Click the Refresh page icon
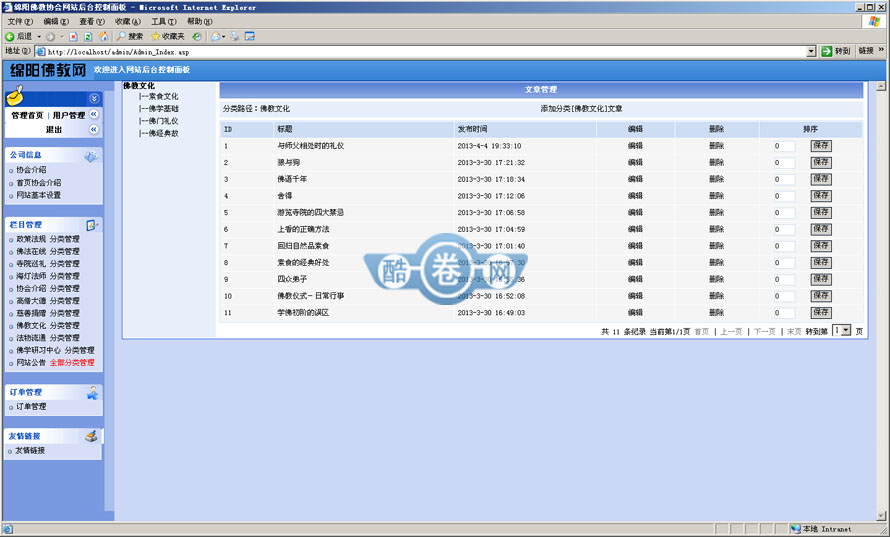The image size is (890, 537). click(x=88, y=36)
